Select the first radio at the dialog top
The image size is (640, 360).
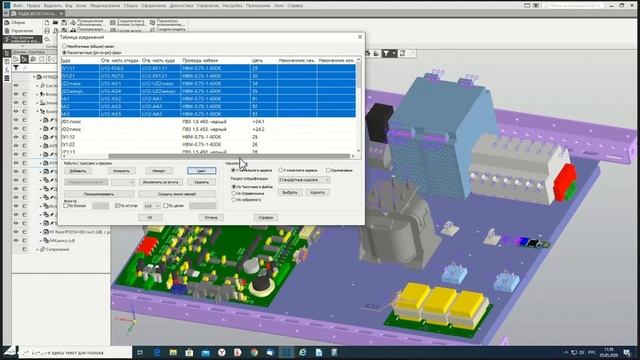(x=64, y=47)
